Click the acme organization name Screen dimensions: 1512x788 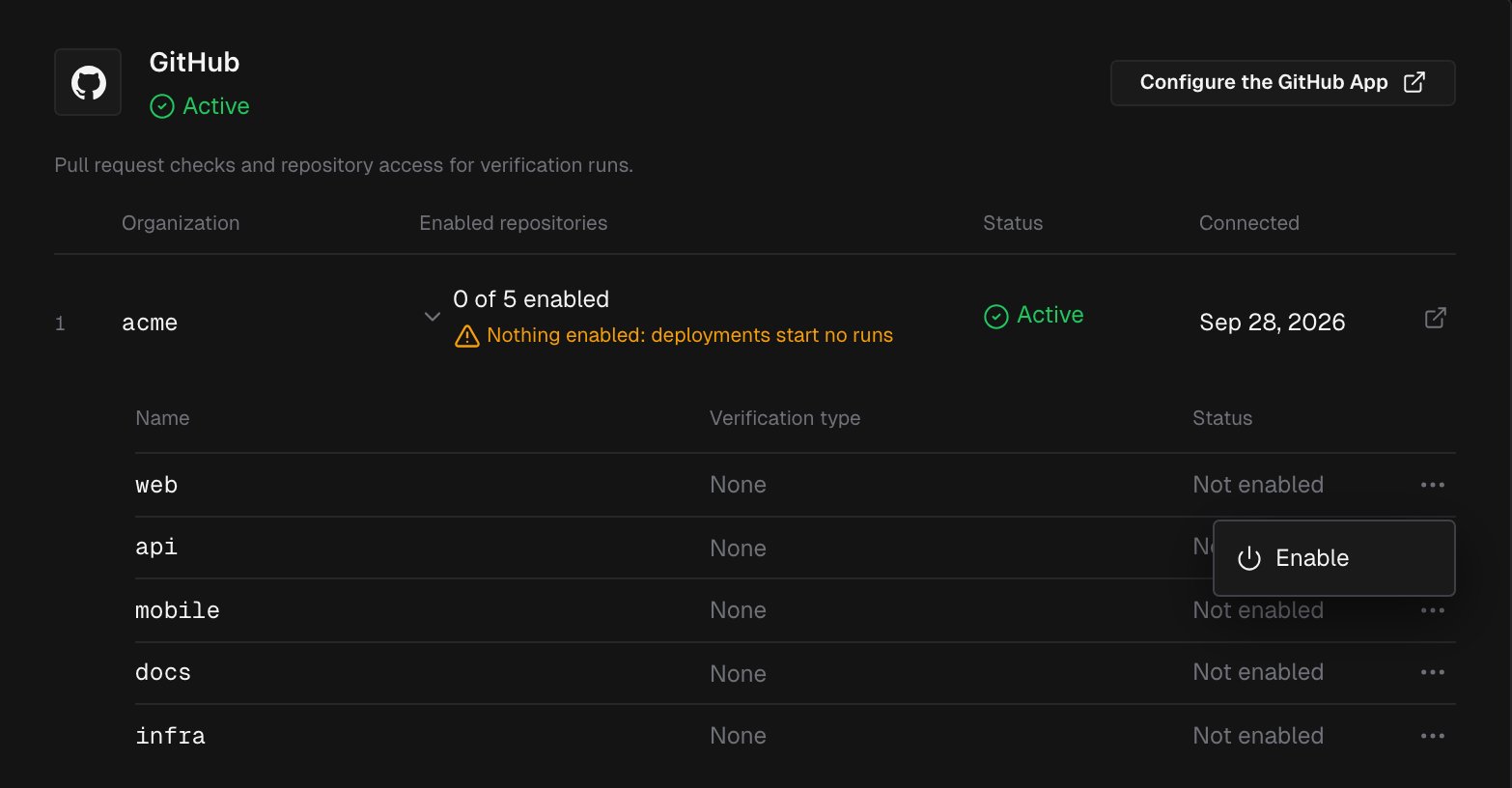(x=150, y=323)
